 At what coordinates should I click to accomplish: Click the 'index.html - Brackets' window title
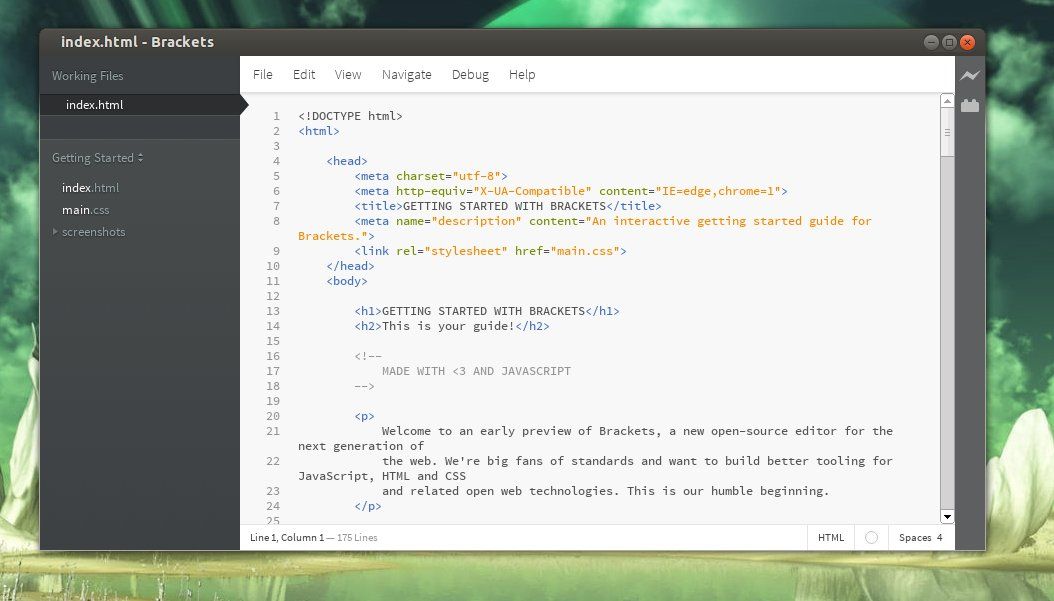tap(137, 42)
